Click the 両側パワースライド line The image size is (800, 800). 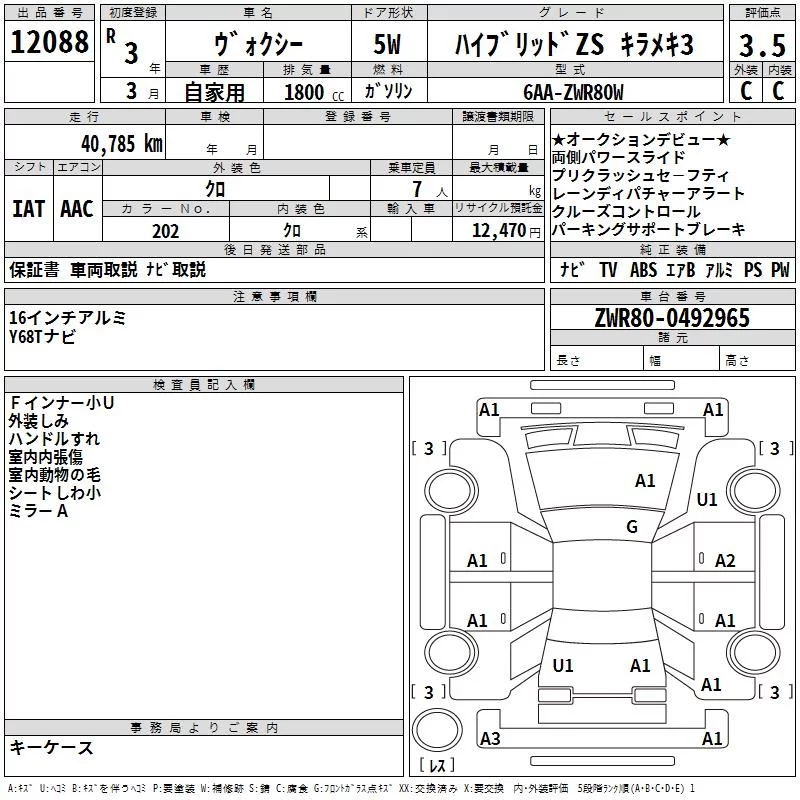tap(618, 158)
